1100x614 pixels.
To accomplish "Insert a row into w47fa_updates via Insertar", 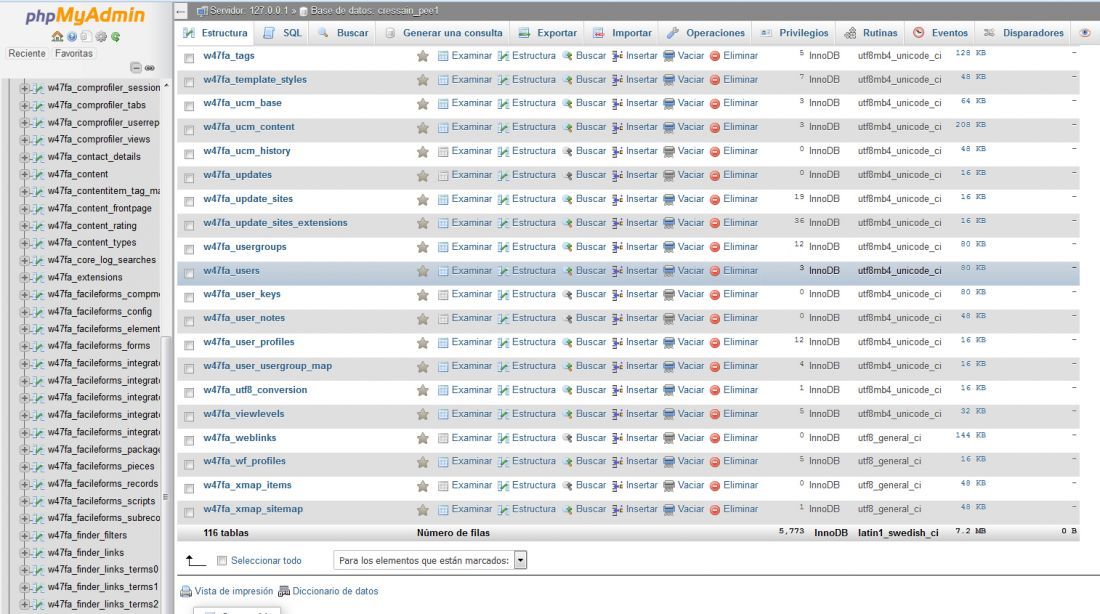I will [635, 175].
